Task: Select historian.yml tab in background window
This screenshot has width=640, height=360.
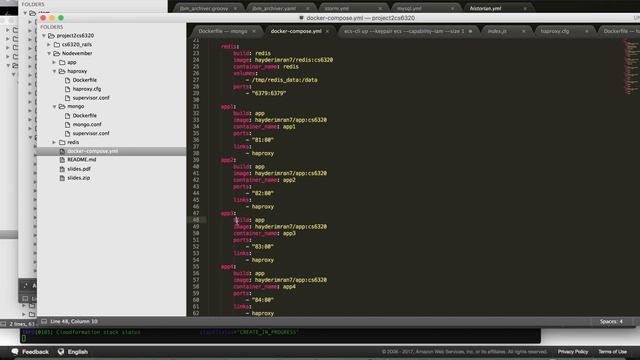Action: (x=485, y=8)
